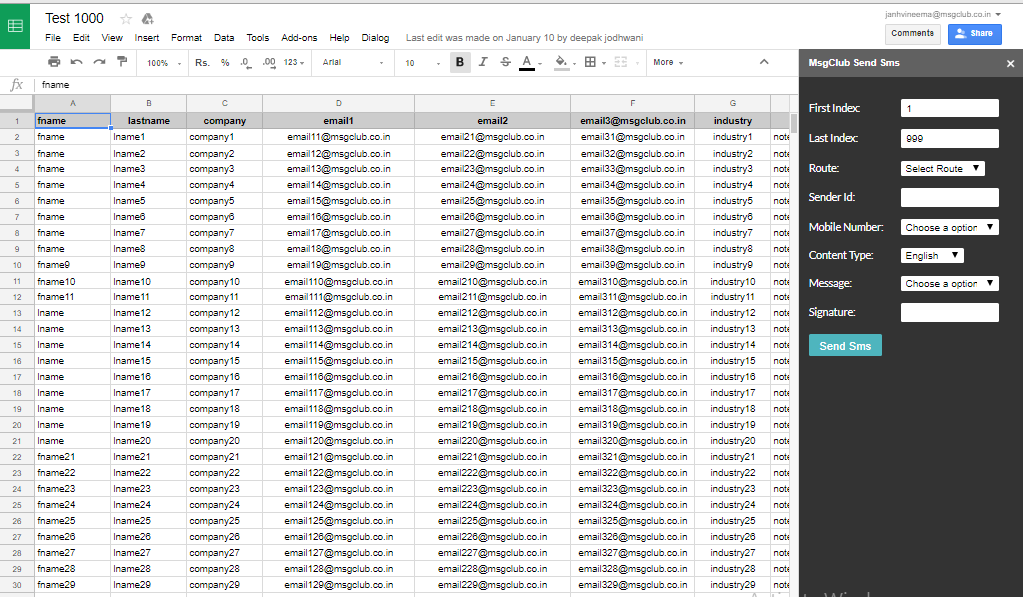Activate the paint format tool
Image resolution: width=1023 pixels, height=597 pixels.
coord(122,62)
